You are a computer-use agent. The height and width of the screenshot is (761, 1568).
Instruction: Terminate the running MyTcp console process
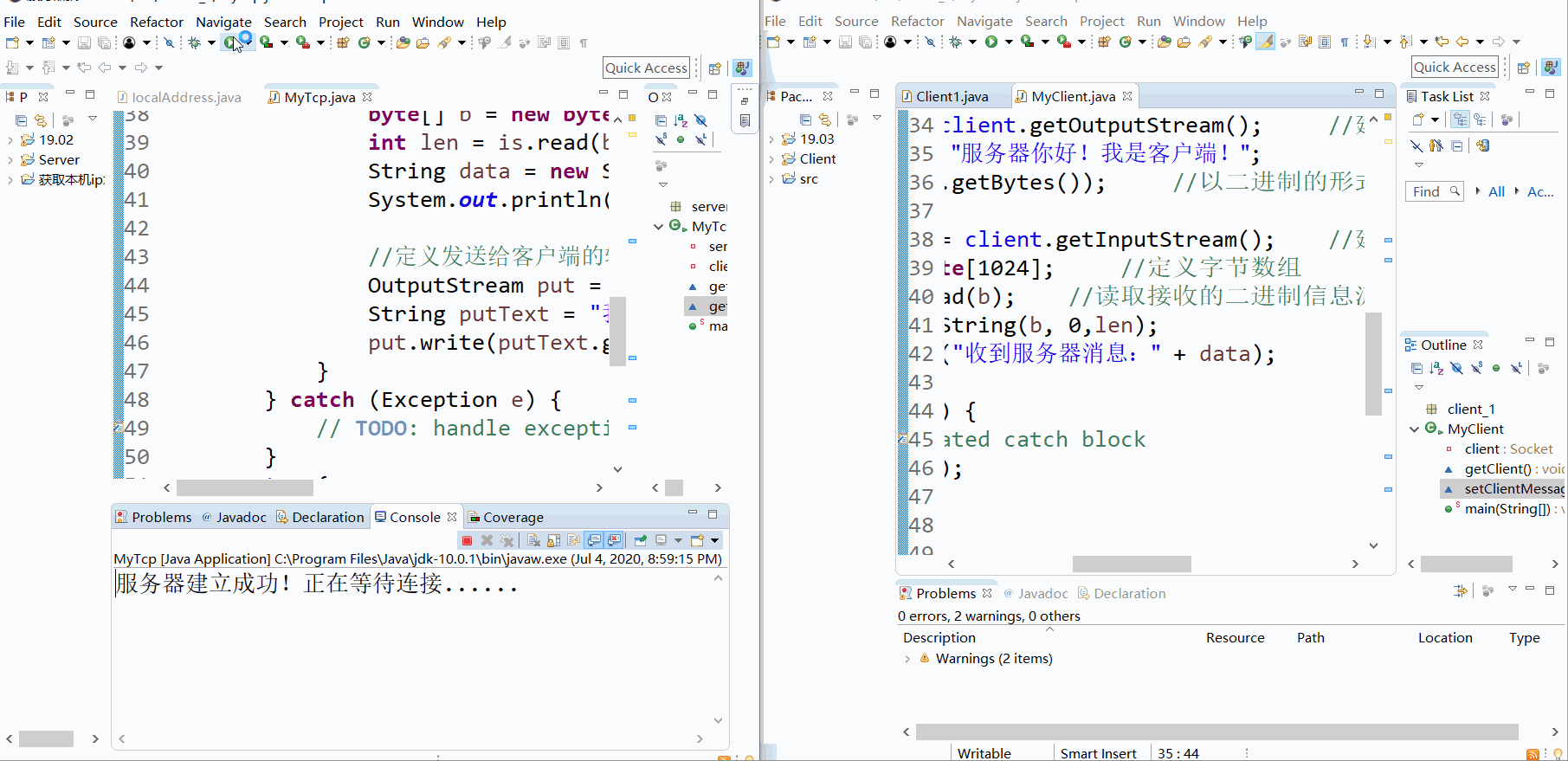click(467, 540)
